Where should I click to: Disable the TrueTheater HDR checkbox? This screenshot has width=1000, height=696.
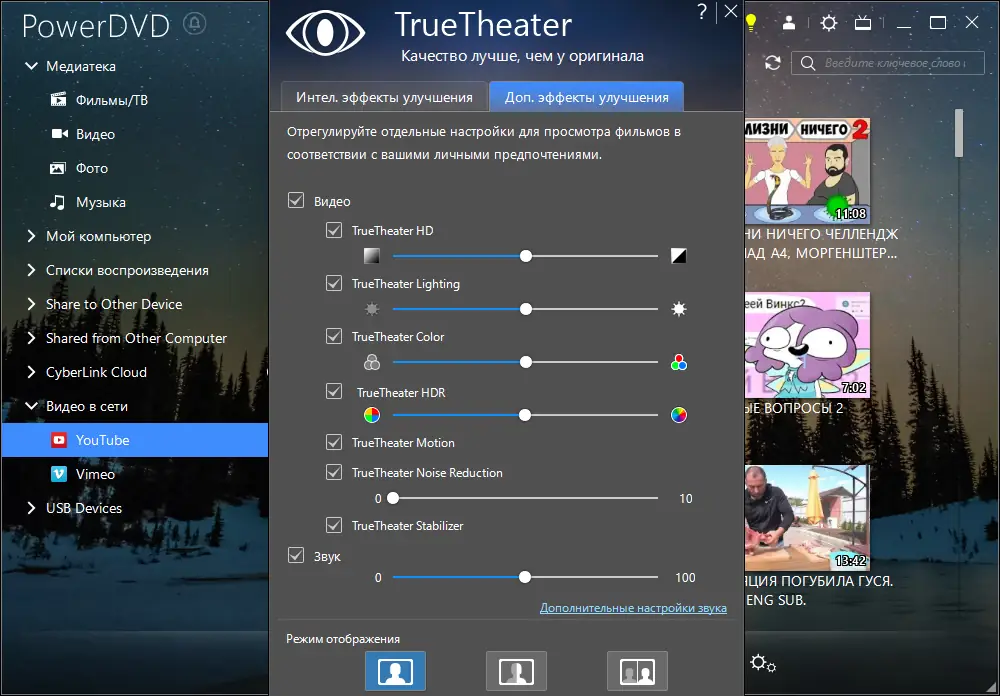(334, 390)
